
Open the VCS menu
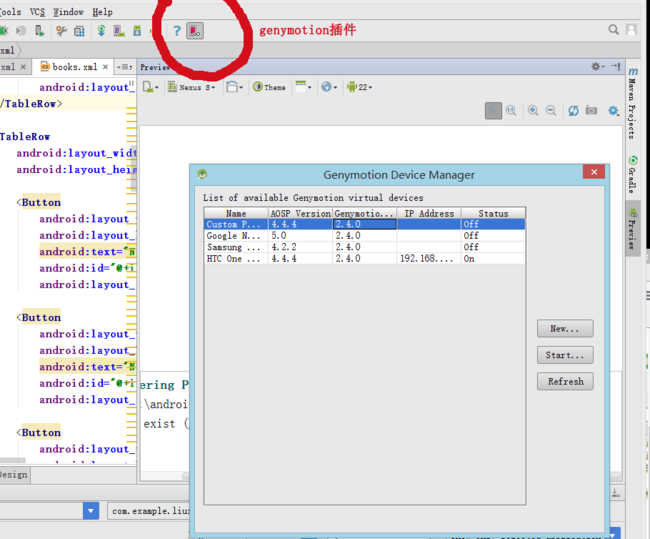[x=37, y=12]
